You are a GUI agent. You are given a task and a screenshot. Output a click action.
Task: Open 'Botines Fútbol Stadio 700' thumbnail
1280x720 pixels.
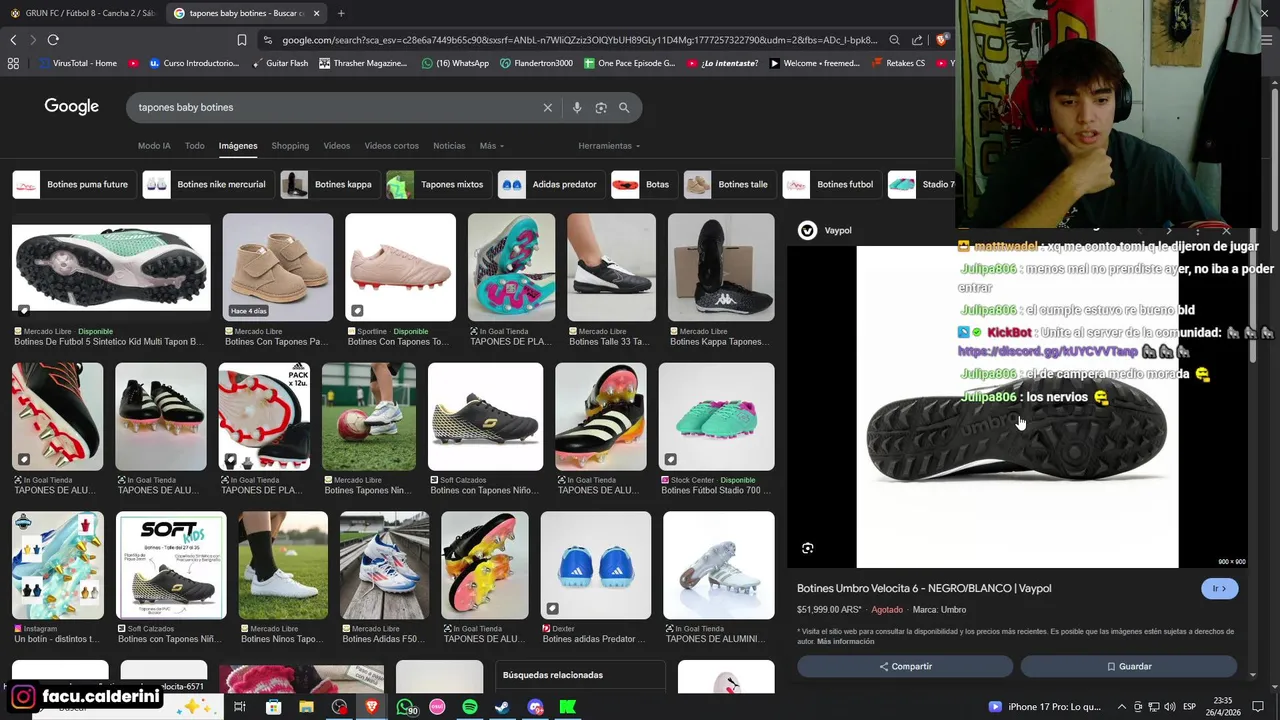point(716,416)
